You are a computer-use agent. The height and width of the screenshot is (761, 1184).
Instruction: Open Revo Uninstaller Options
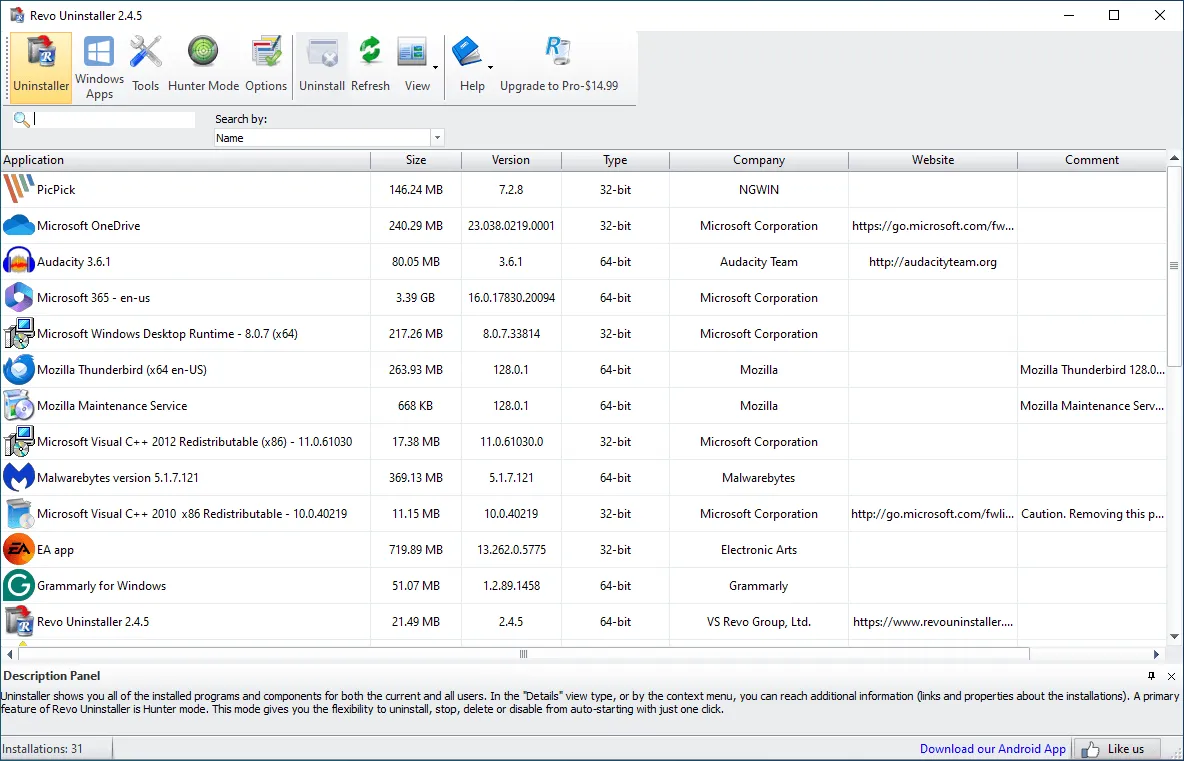click(265, 64)
